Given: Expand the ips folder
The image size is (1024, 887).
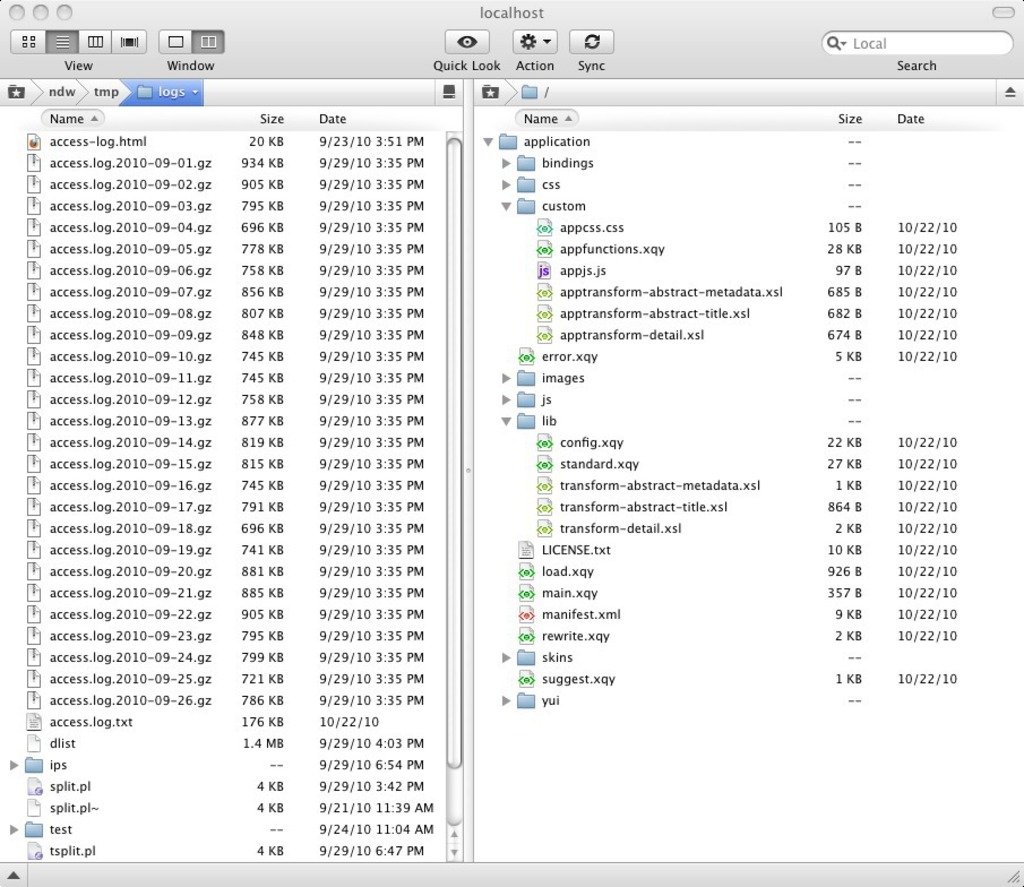Looking at the screenshot, I should pos(14,765).
